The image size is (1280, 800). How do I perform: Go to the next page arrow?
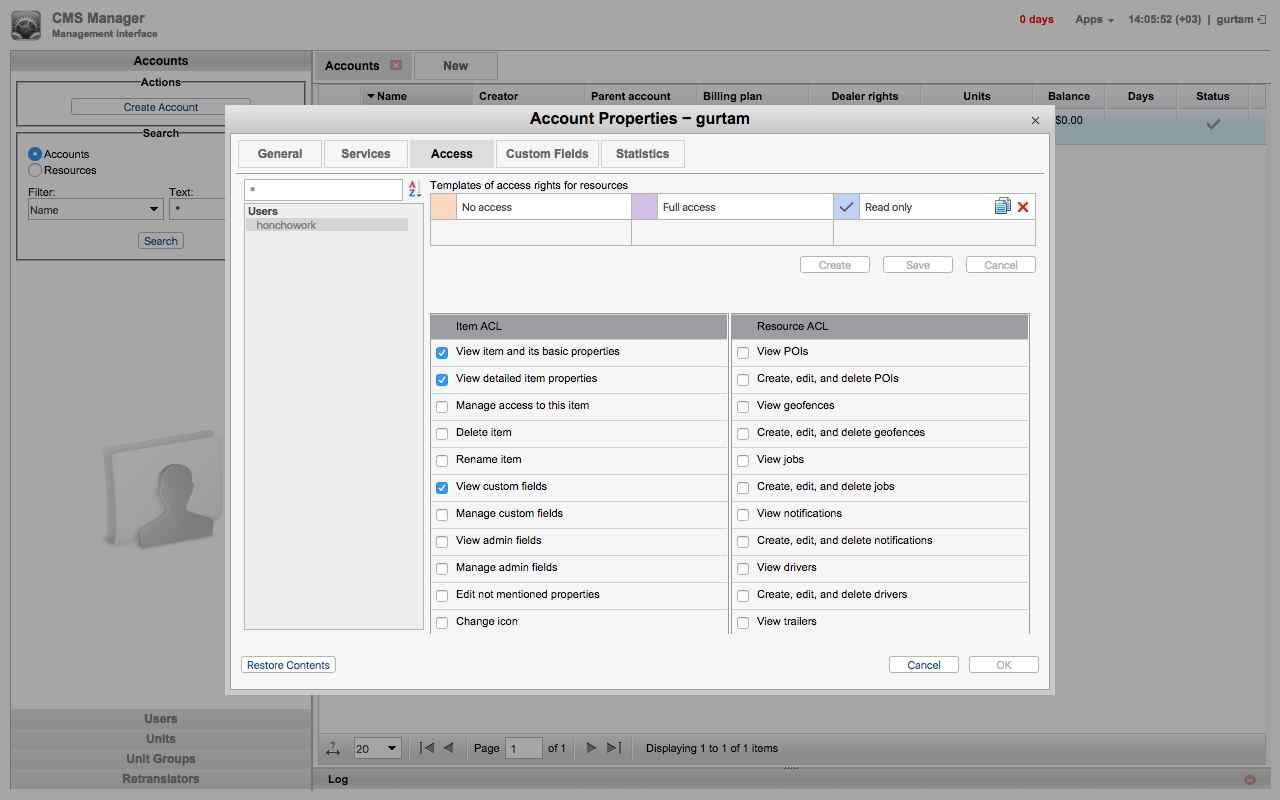(x=591, y=748)
